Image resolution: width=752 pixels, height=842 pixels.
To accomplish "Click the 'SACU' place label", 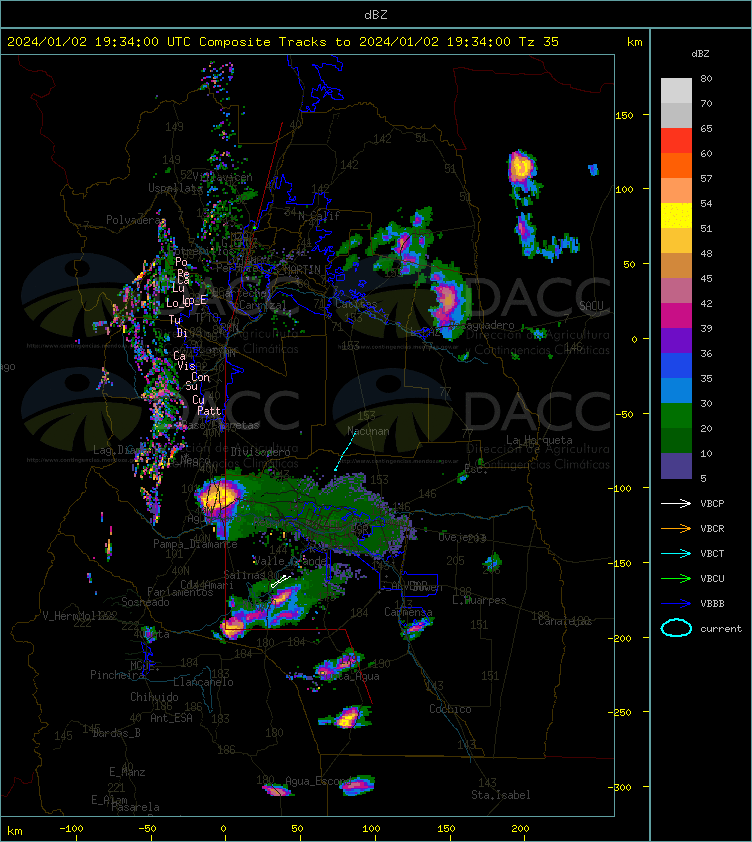I will pos(591,305).
